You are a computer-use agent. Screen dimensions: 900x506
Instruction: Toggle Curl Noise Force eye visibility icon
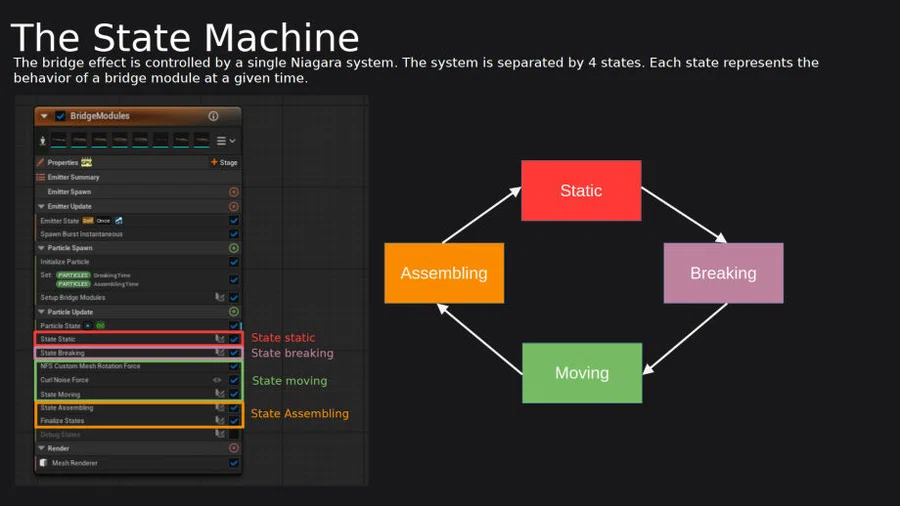click(x=217, y=380)
